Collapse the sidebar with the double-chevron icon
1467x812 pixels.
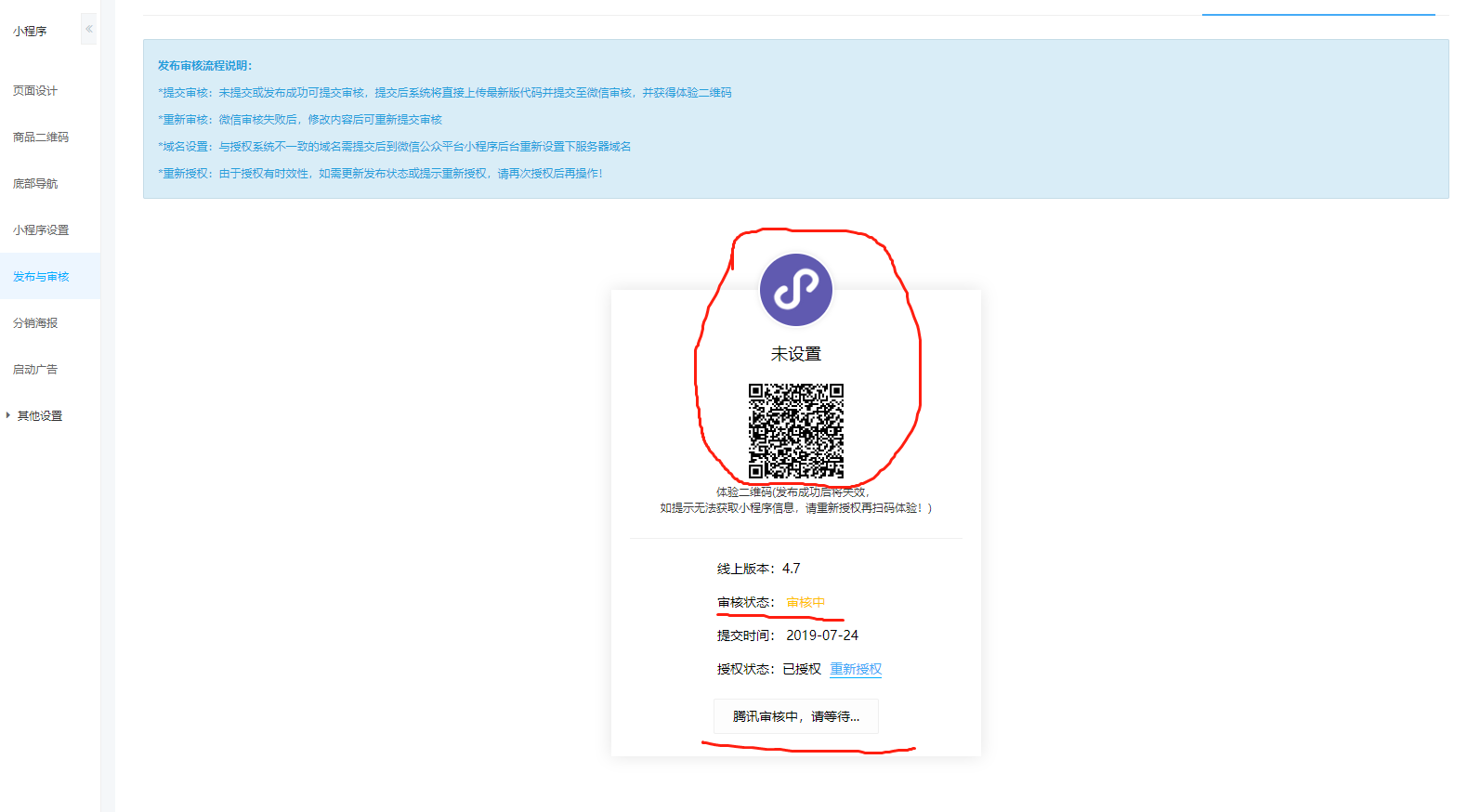click(x=88, y=29)
